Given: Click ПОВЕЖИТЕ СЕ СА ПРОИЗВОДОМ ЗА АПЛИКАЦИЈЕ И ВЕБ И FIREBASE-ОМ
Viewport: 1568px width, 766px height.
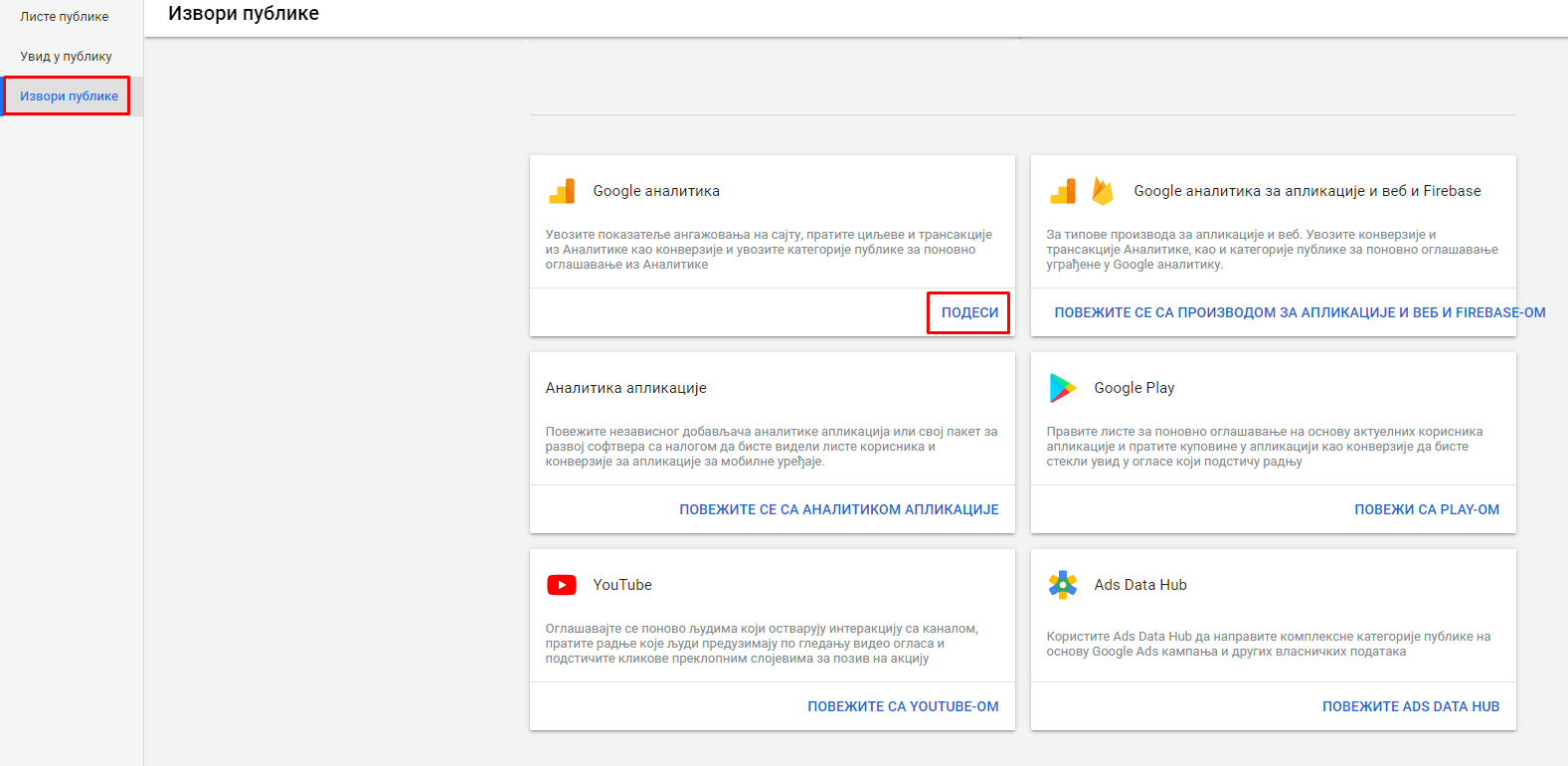Looking at the screenshot, I should (x=1300, y=312).
